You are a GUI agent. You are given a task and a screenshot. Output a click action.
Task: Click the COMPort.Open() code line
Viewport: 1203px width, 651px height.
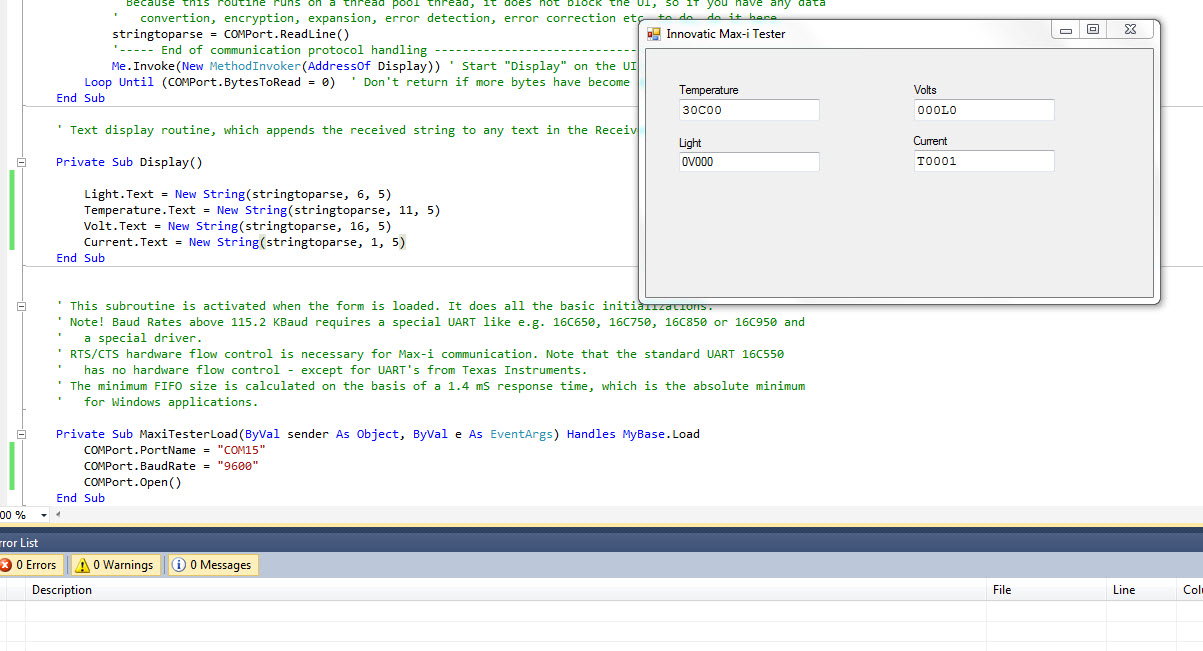[133, 482]
